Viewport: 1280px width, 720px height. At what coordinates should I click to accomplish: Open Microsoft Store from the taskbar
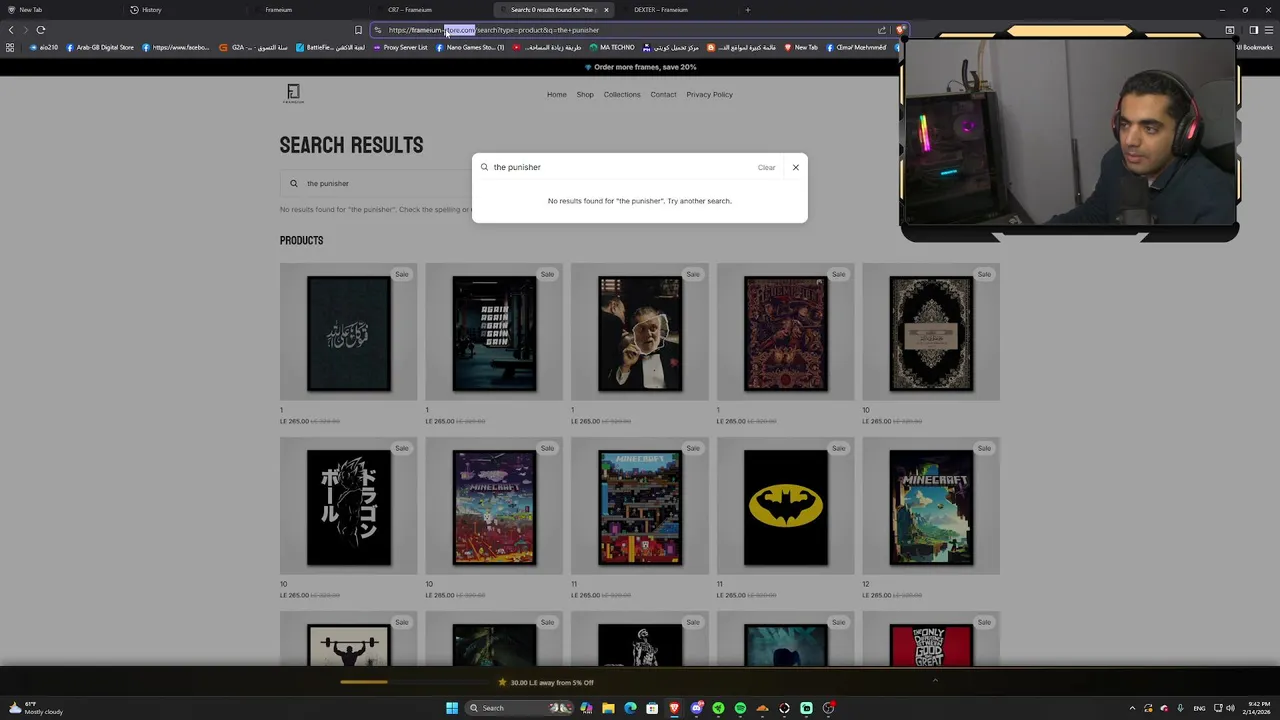click(x=652, y=708)
